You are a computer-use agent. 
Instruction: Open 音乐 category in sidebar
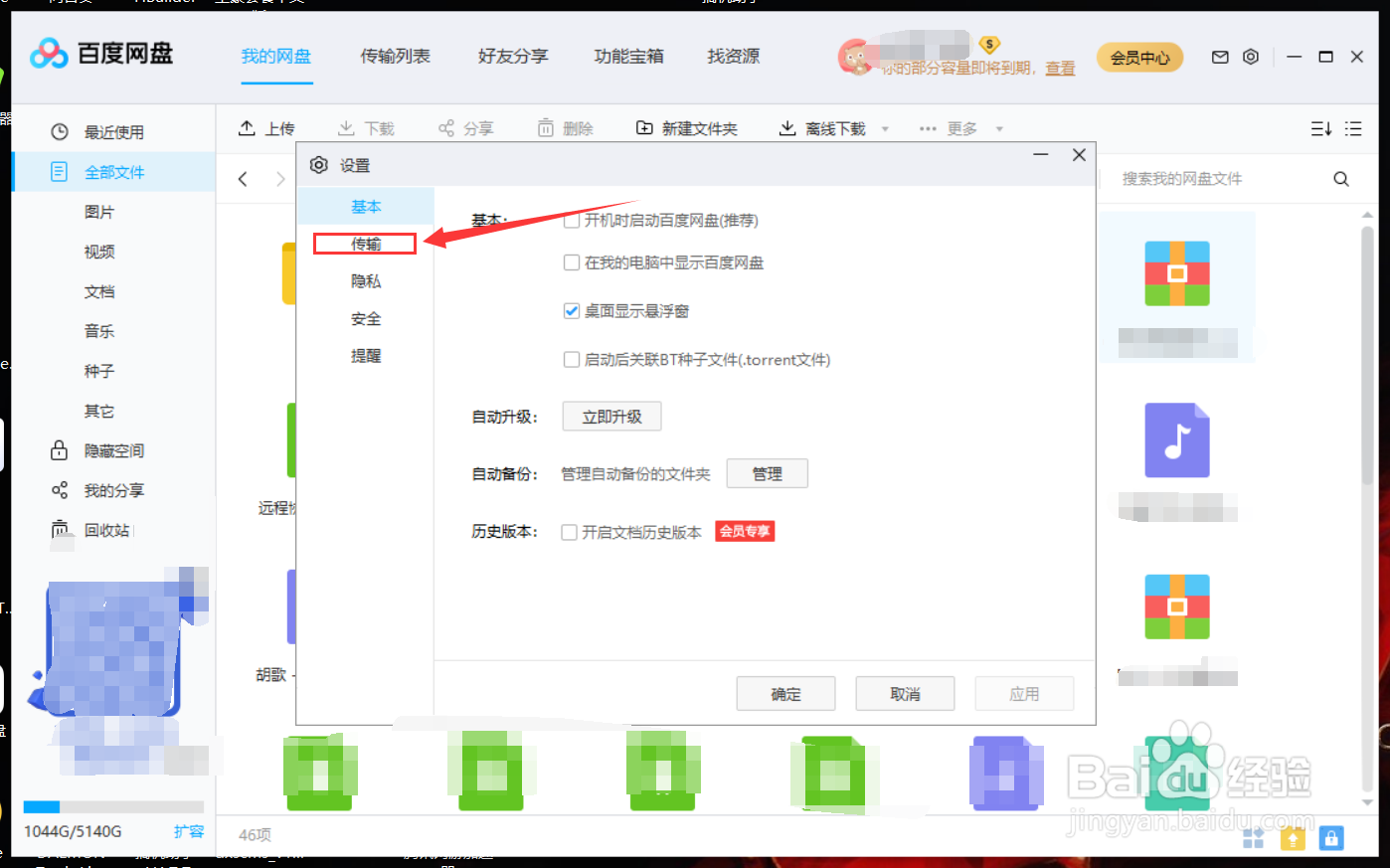99,331
